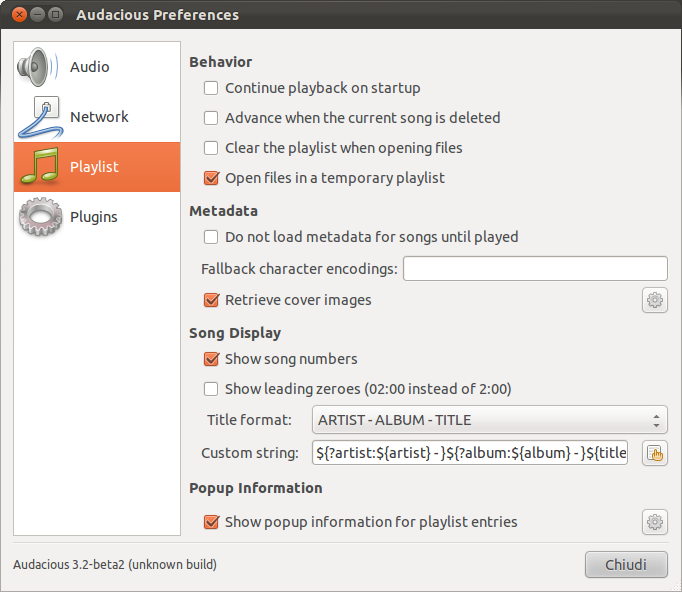Image resolution: width=682 pixels, height=592 pixels.
Task: Minimize the Audacious Preferences window
Action: click(x=37, y=15)
